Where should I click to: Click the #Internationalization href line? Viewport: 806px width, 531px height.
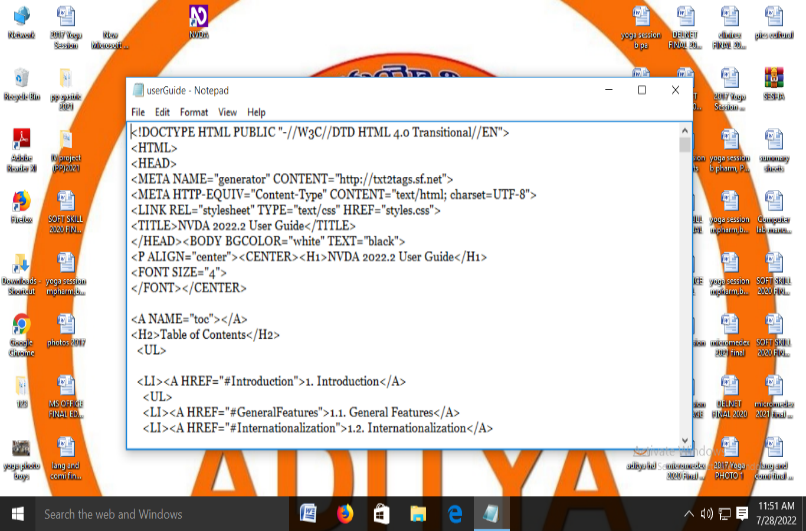pyautogui.click(x=318, y=428)
